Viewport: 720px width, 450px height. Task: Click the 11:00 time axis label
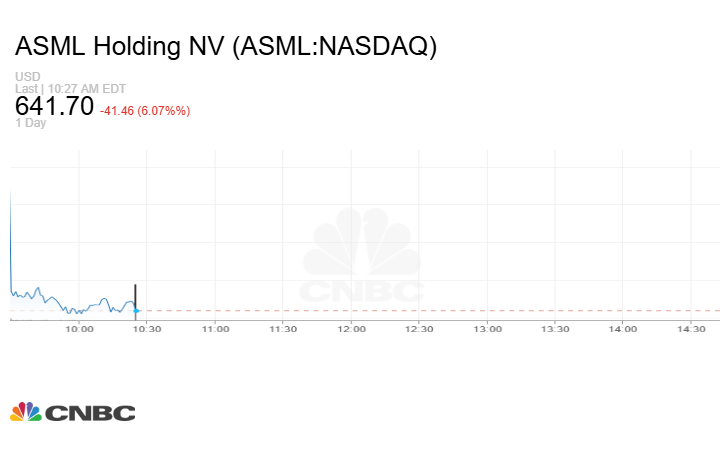click(215, 328)
